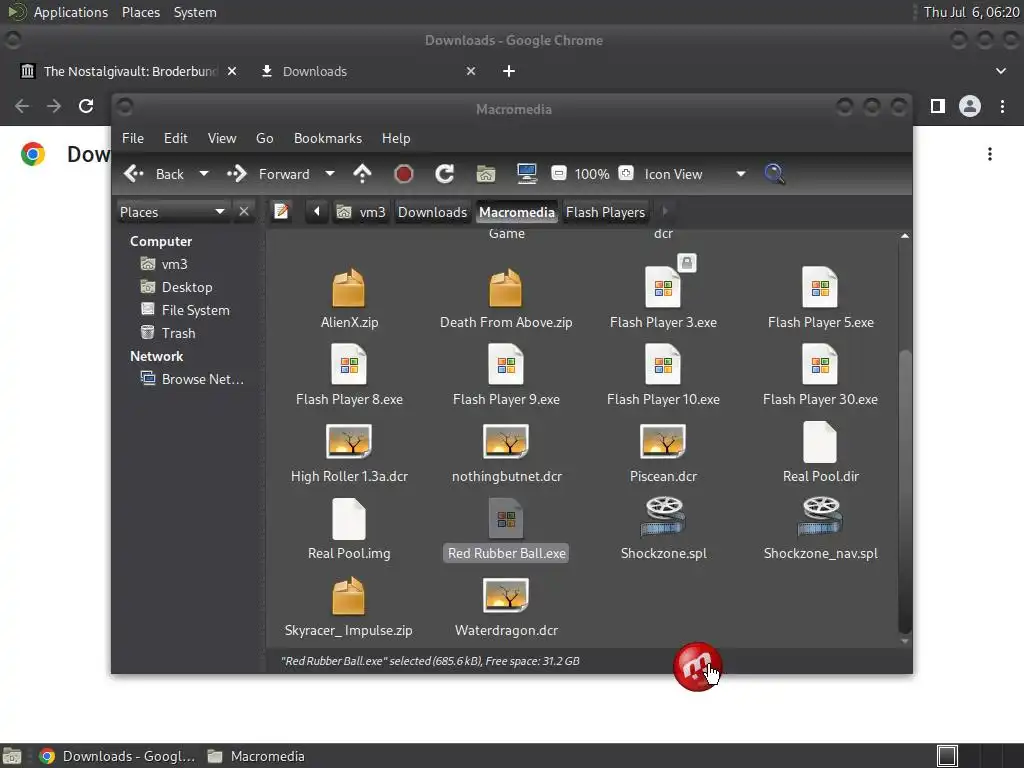Open the Applications menu in top panel
The image size is (1024, 768).
[71, 12]
